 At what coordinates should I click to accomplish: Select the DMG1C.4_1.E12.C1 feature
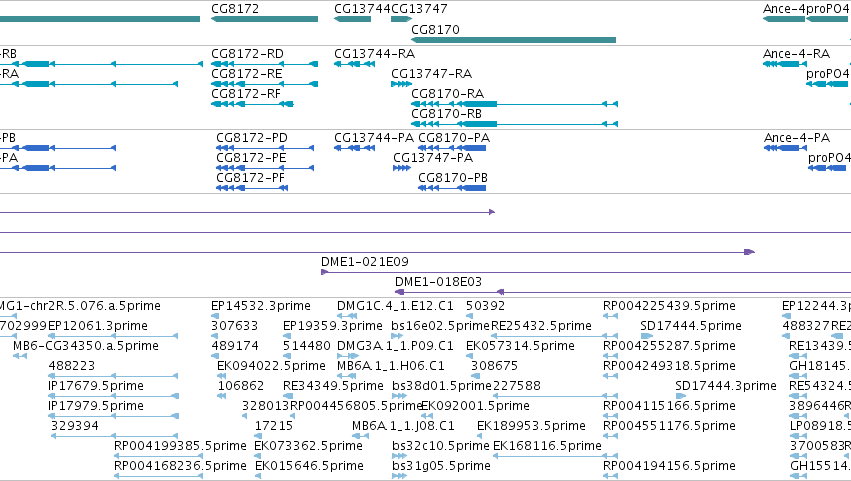point(347,316)
